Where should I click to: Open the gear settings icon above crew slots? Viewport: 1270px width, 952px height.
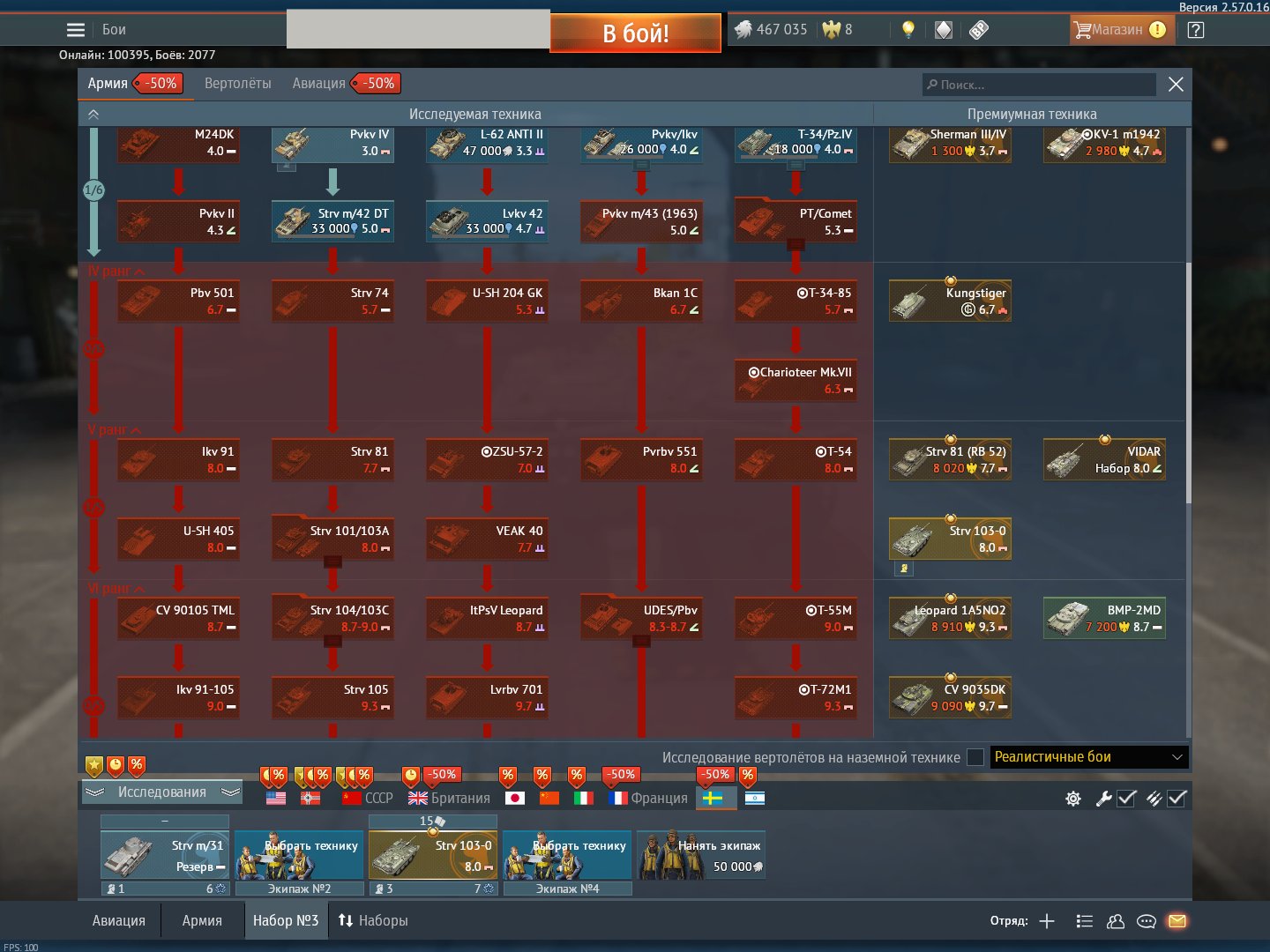coord(1073,799)
